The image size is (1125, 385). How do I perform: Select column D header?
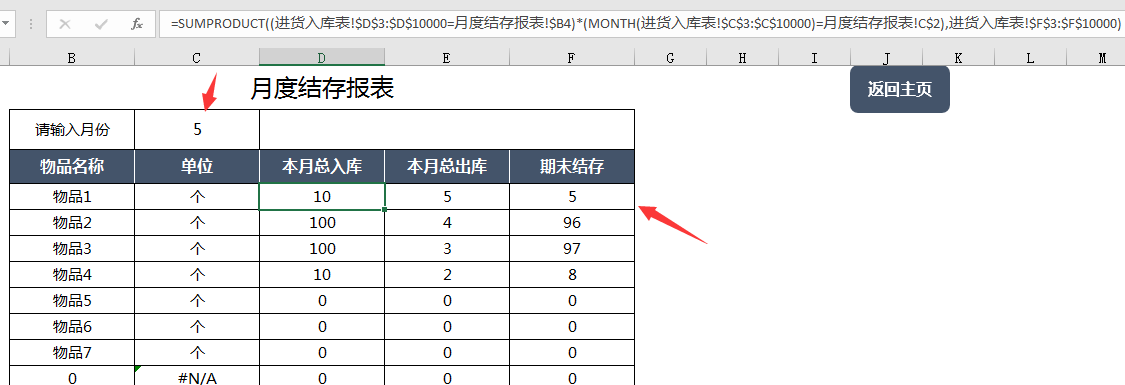(322, 58)
